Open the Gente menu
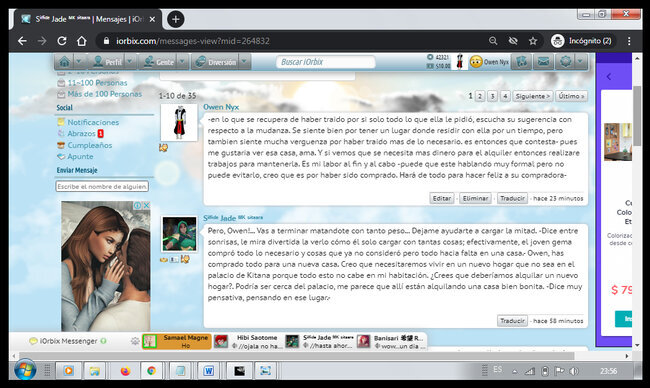 tap(159, 62)
